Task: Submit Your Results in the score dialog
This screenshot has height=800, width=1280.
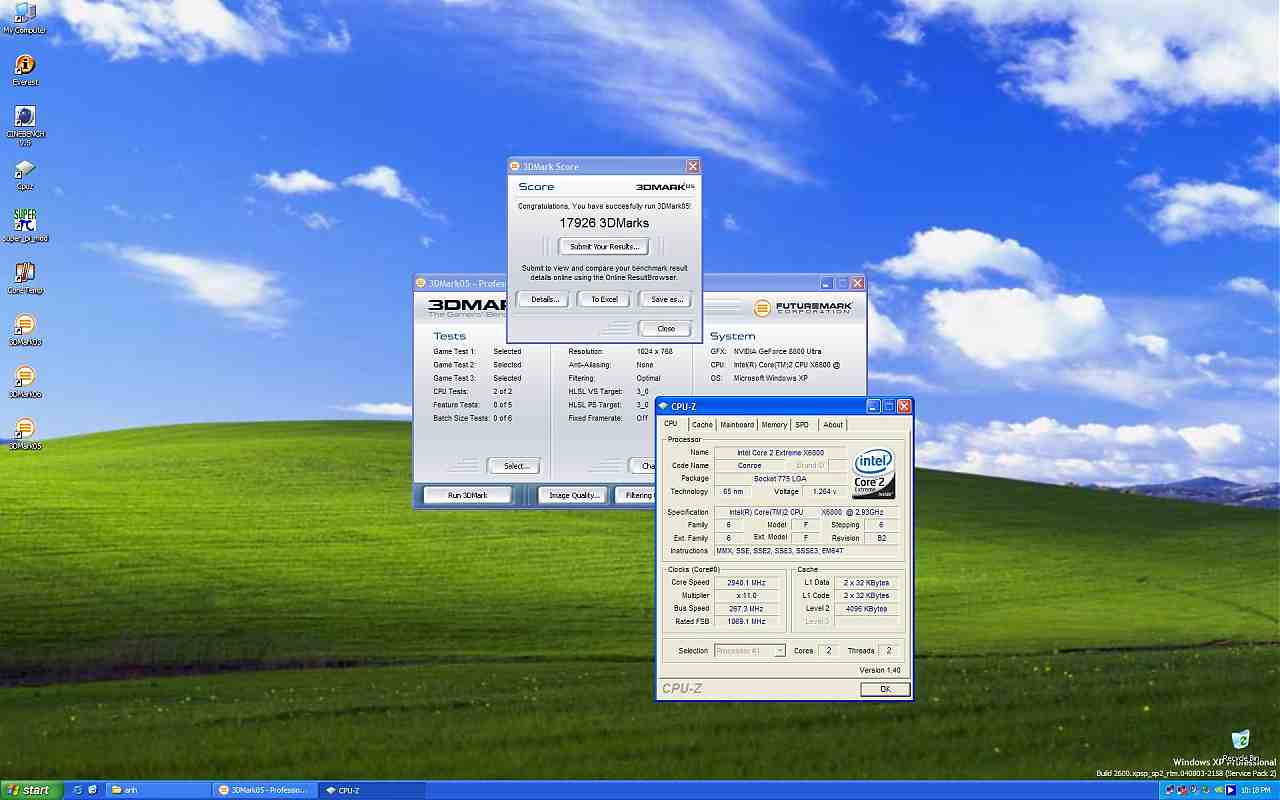Action: coord(603,246)
